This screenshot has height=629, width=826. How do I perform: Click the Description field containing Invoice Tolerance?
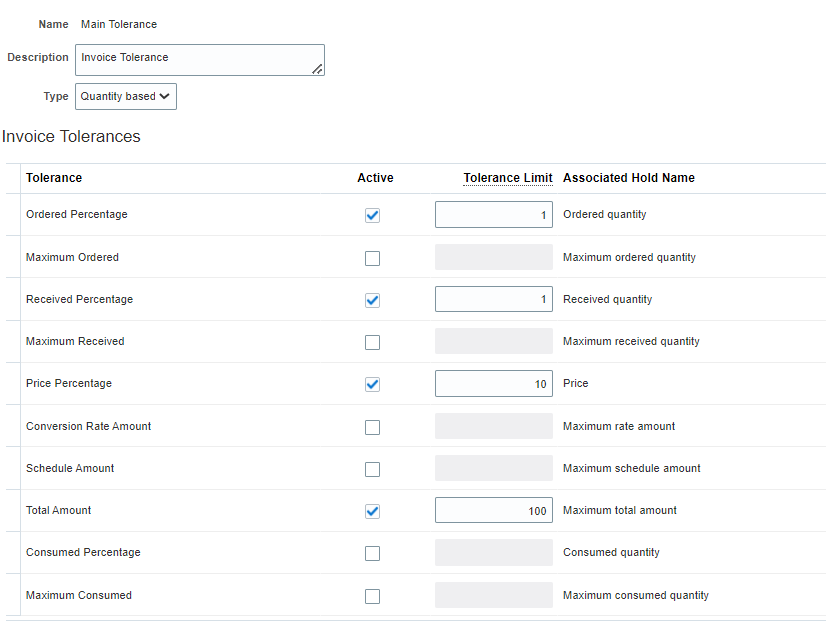pos(200,60)
